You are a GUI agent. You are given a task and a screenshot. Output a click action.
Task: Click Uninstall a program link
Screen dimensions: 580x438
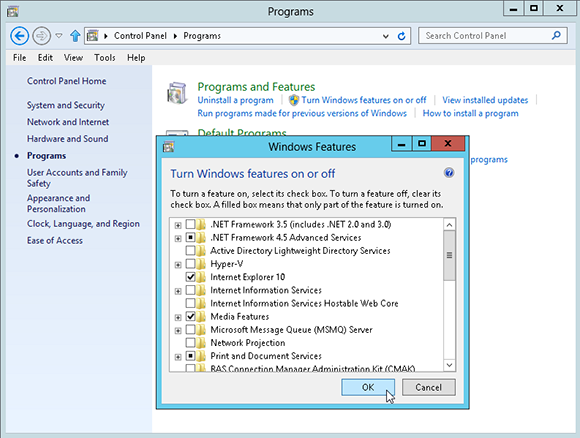tap(236, 100)
